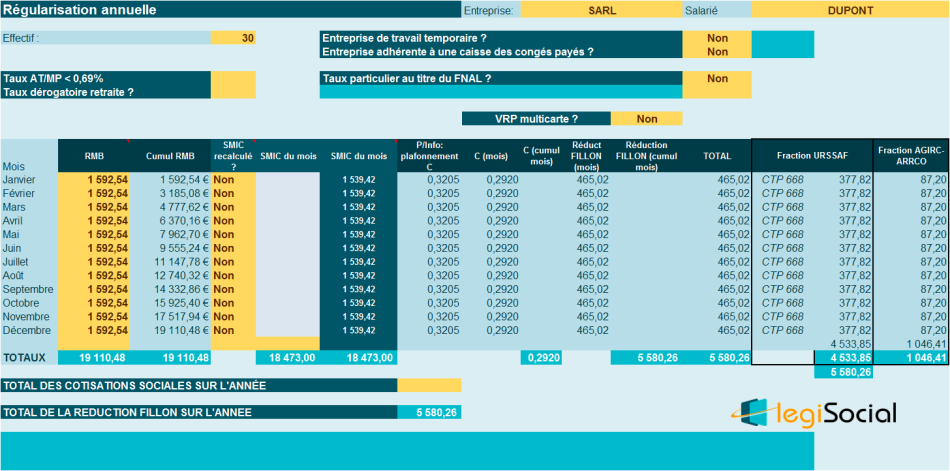
Task: Edit the RMB amount for Janvier
Action: coord(94,180)
